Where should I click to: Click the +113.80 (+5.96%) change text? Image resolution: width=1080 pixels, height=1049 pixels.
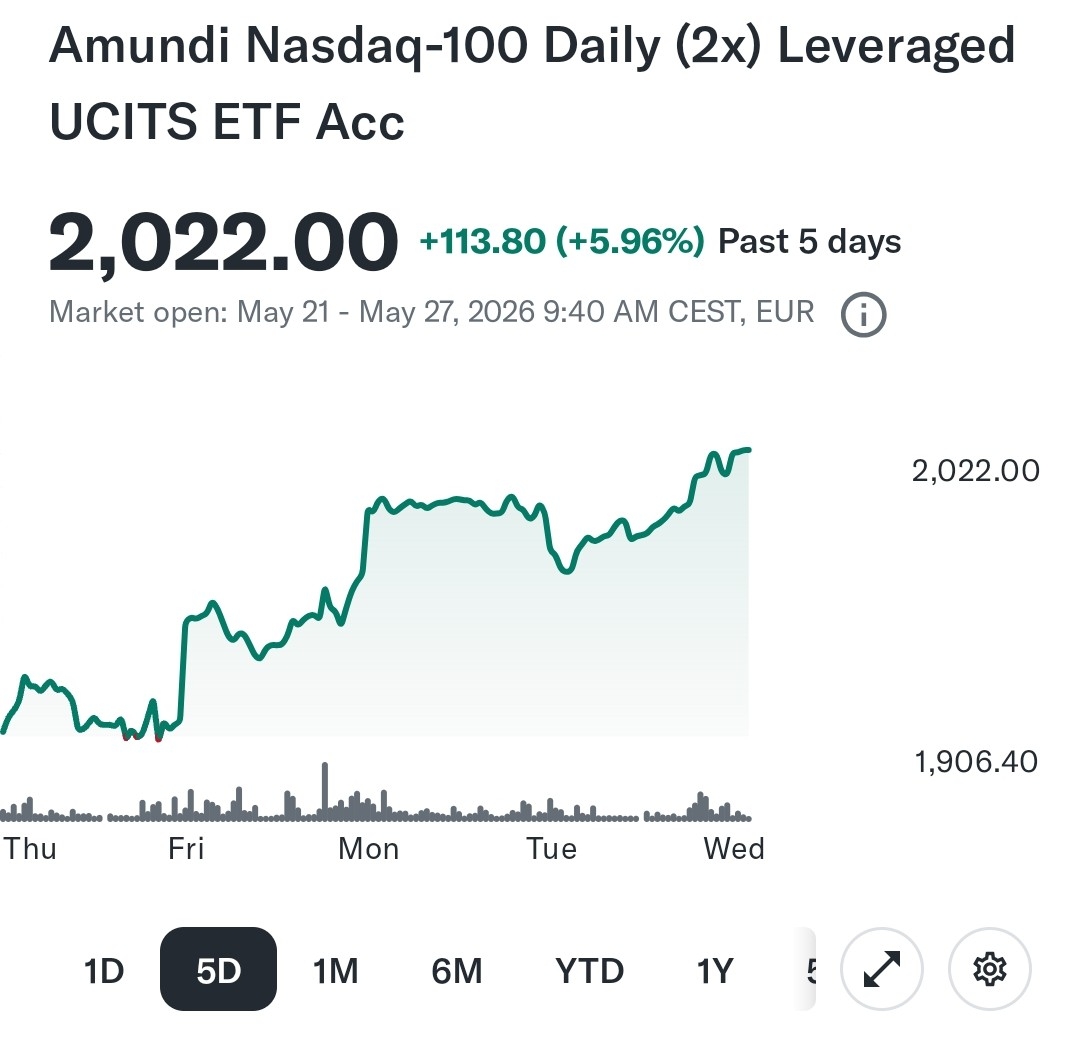(562, 241)
